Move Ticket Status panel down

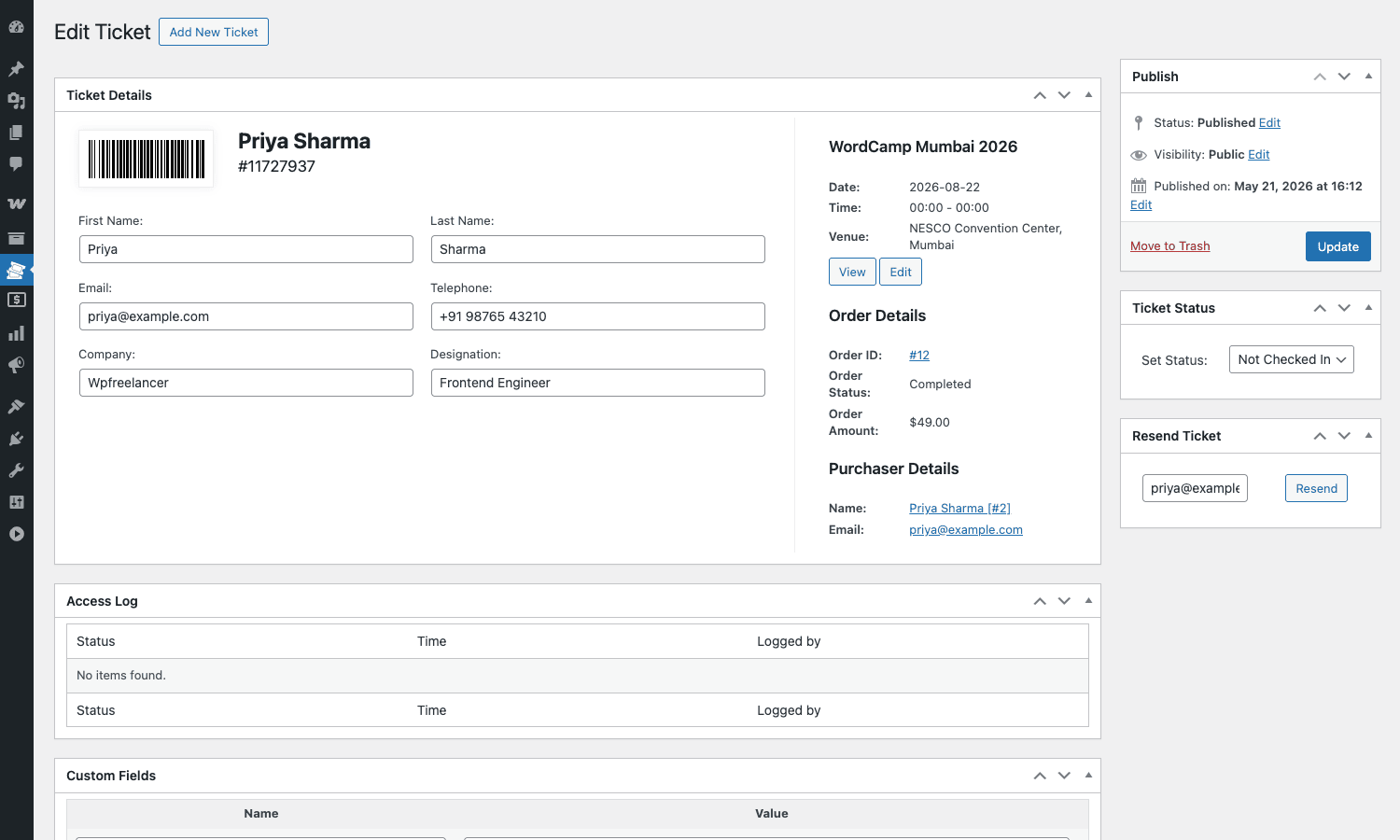[1344, 307]
